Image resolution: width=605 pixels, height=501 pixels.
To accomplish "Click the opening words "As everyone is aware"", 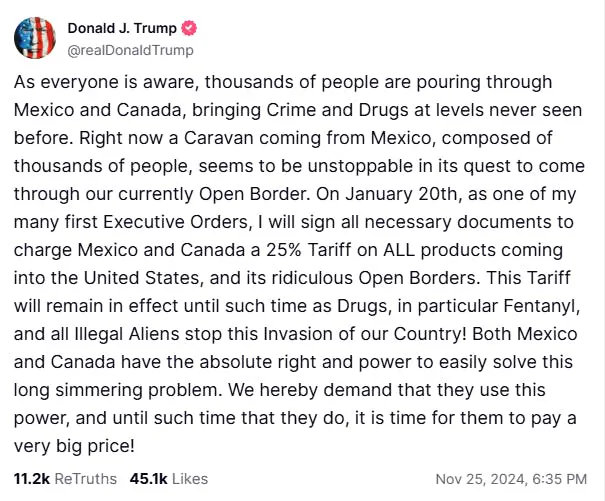I will 92,81.
